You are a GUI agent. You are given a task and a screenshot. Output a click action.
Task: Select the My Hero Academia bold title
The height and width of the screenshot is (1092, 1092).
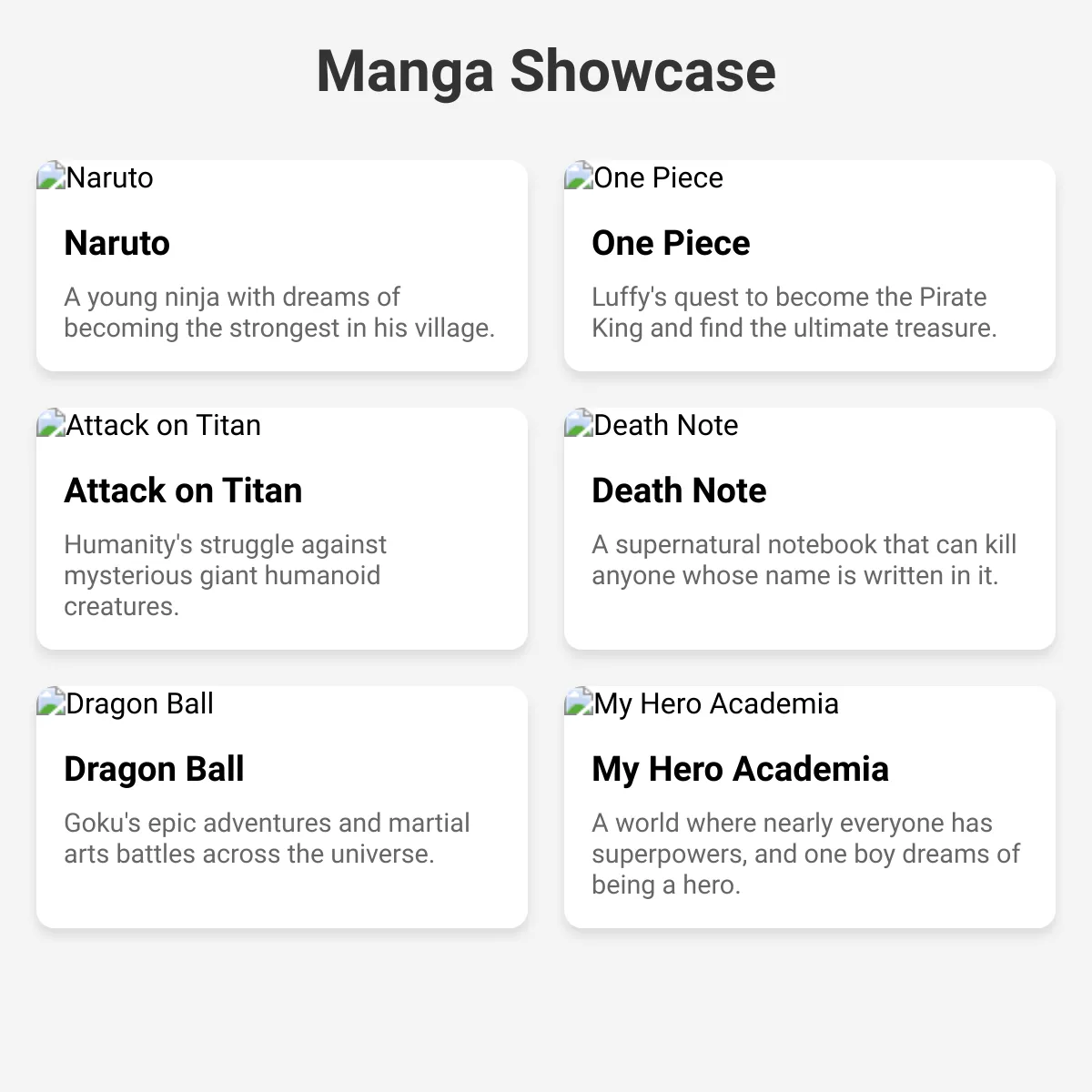pos(740,769)
